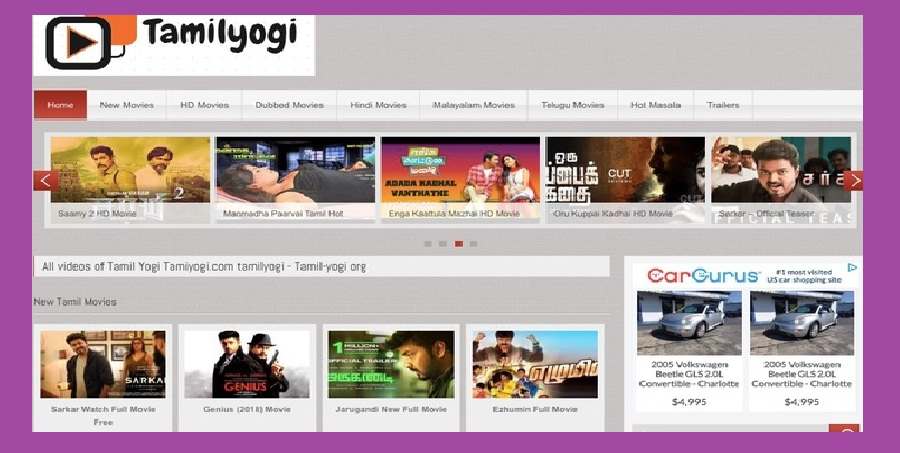Select the active red pagination dot
The width and height of the screenshot is (900, 453).
(459, 244)
